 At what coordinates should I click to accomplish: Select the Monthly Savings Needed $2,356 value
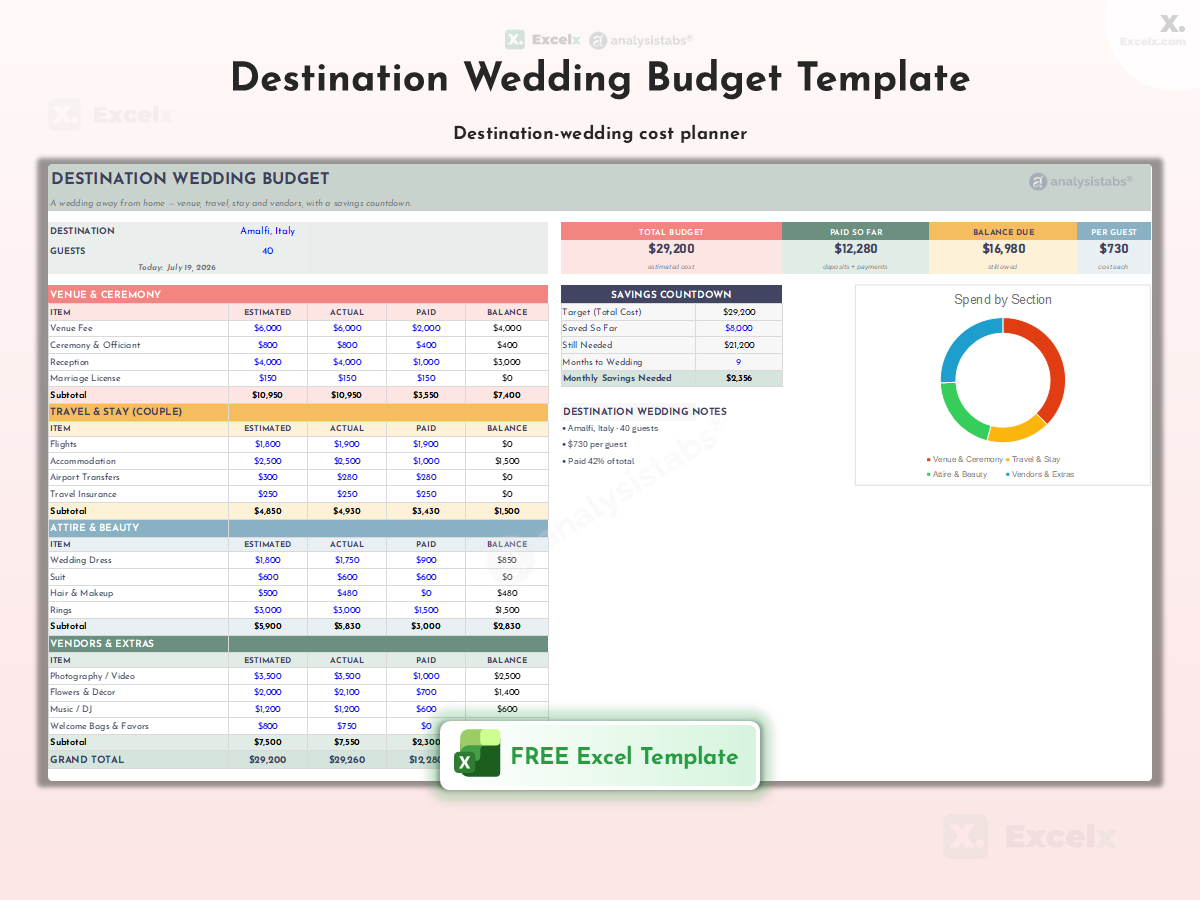[739, 378]
